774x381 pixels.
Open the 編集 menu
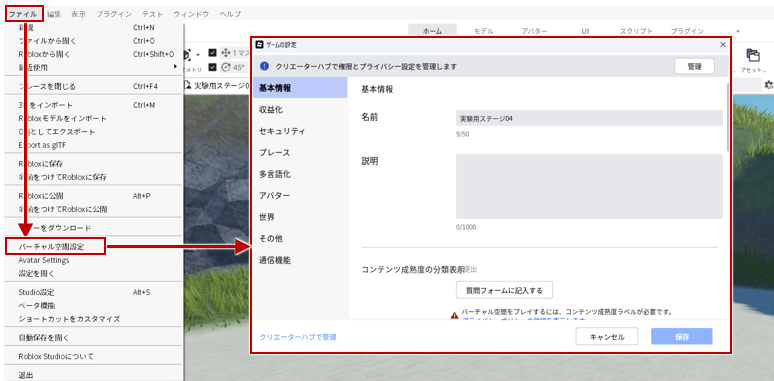54,14
